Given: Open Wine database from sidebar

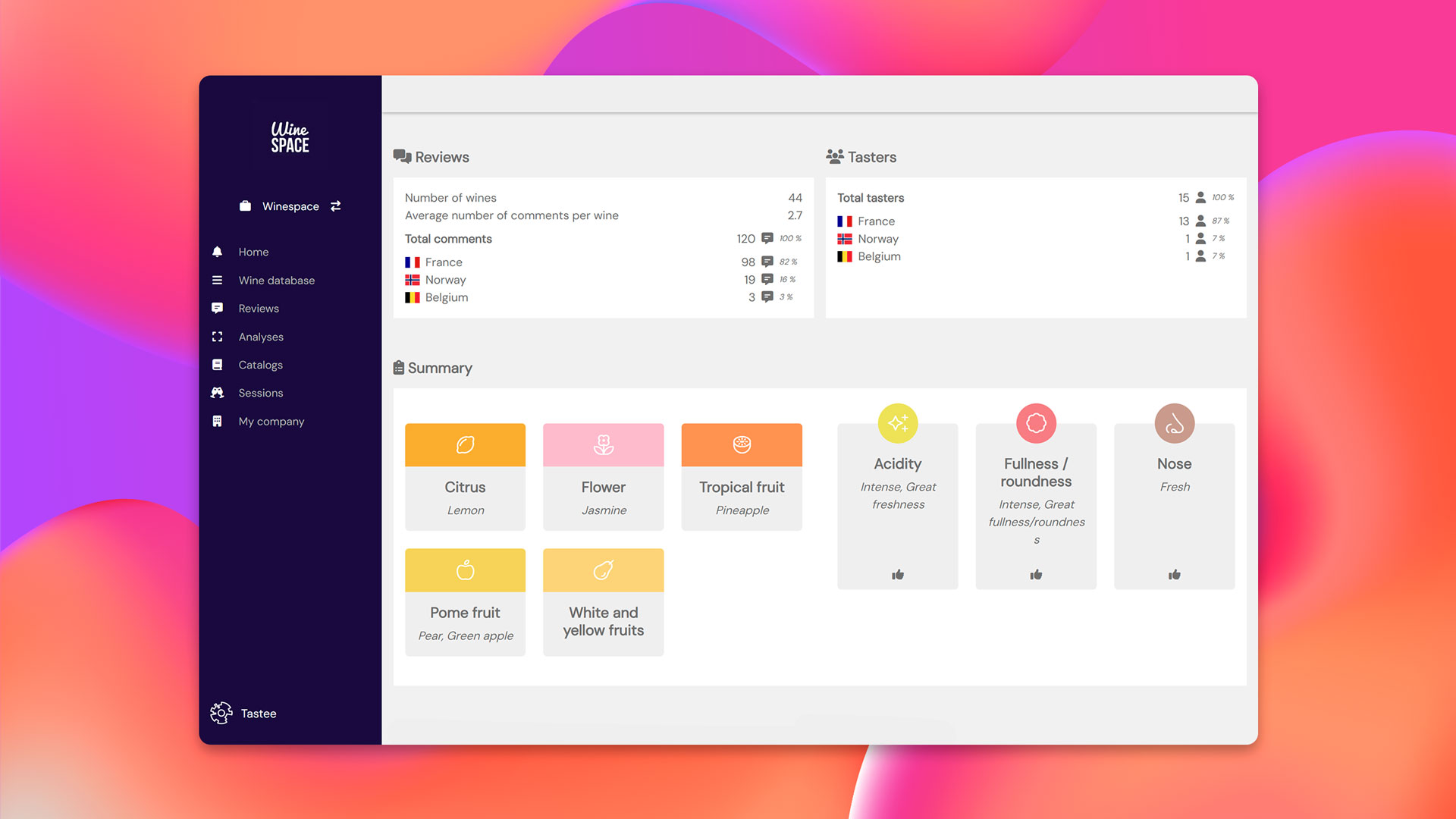Looking at the screenshot, I should (276, 281).
